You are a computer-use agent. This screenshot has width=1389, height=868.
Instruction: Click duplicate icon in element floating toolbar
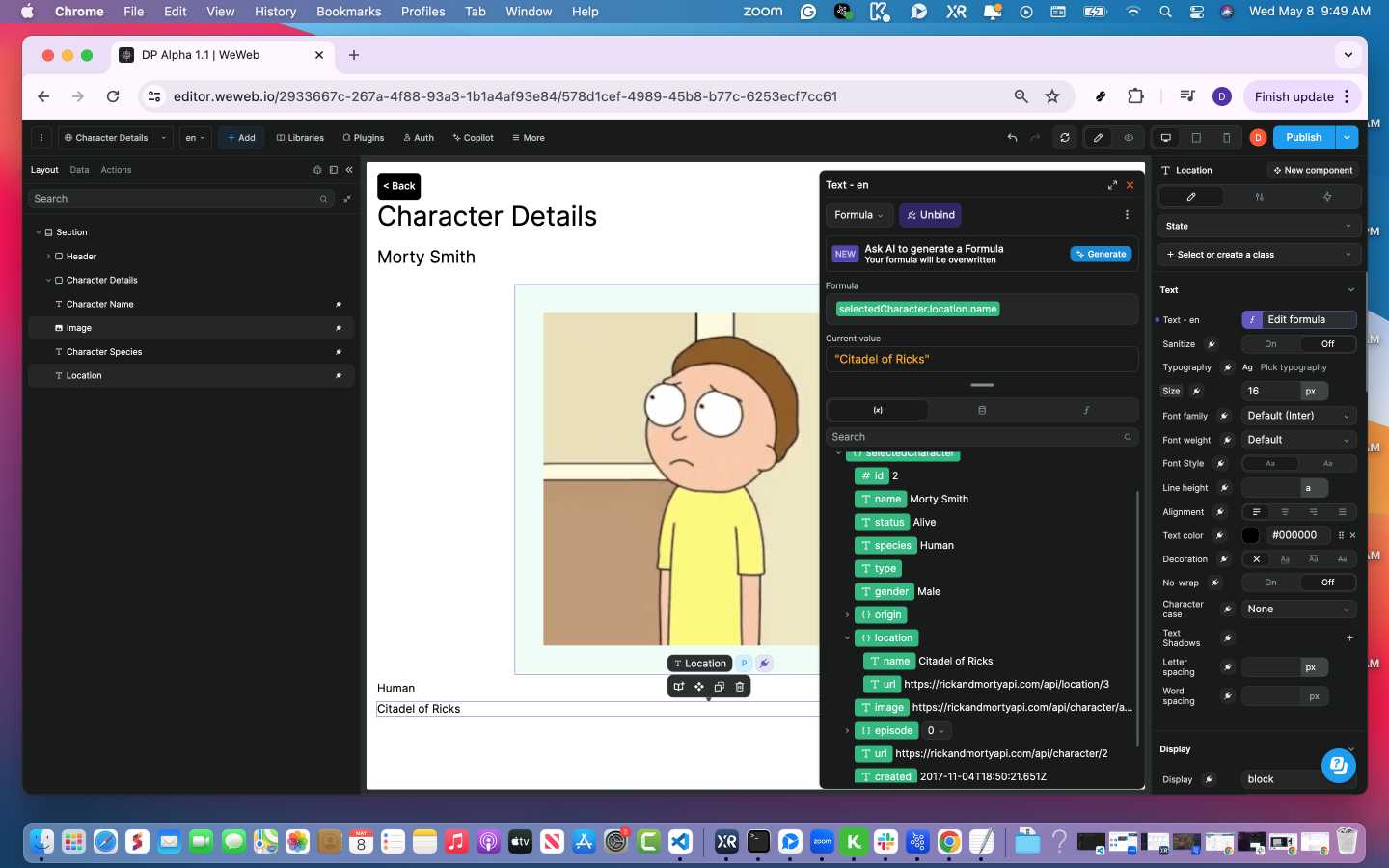click(720, 687)
